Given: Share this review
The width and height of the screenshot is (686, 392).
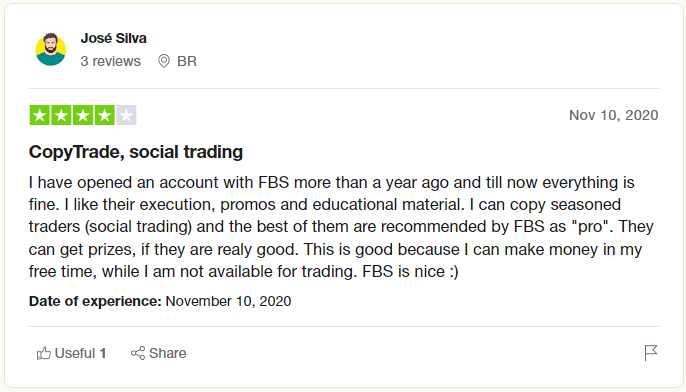Looking at the screenshot, I should point(158,353).
